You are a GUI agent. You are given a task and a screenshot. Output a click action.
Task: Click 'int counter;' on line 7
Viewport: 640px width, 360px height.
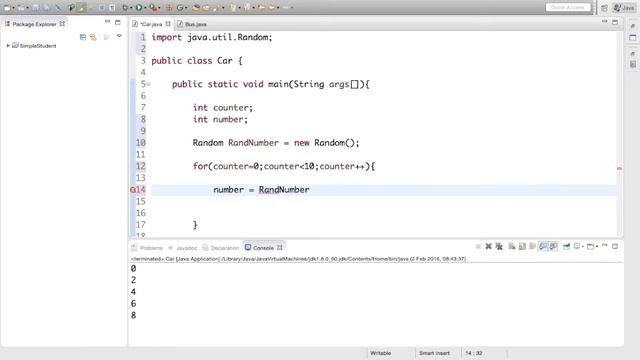click(x=223, y=108)
